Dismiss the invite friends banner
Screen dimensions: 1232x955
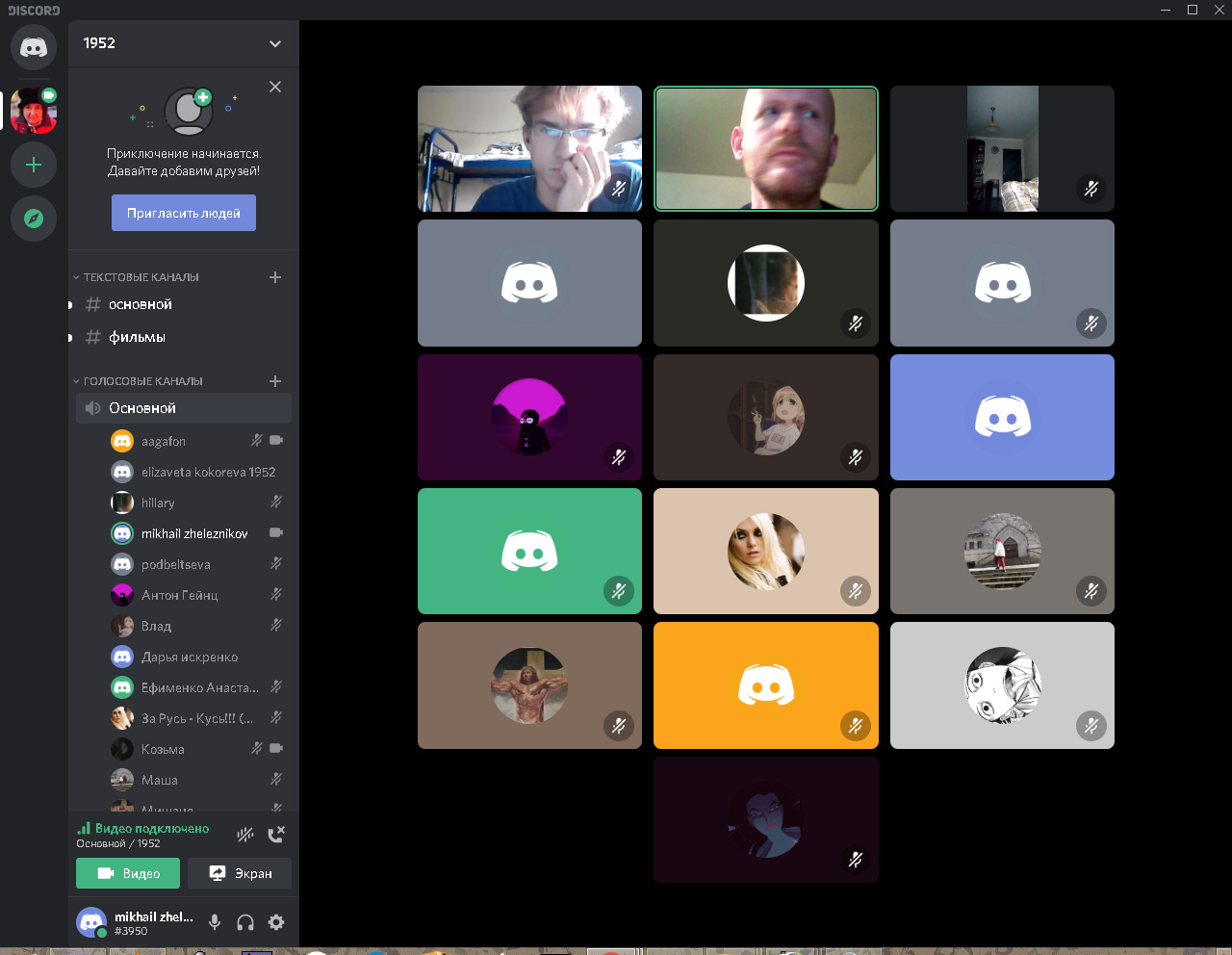click(x=275, y=87)
